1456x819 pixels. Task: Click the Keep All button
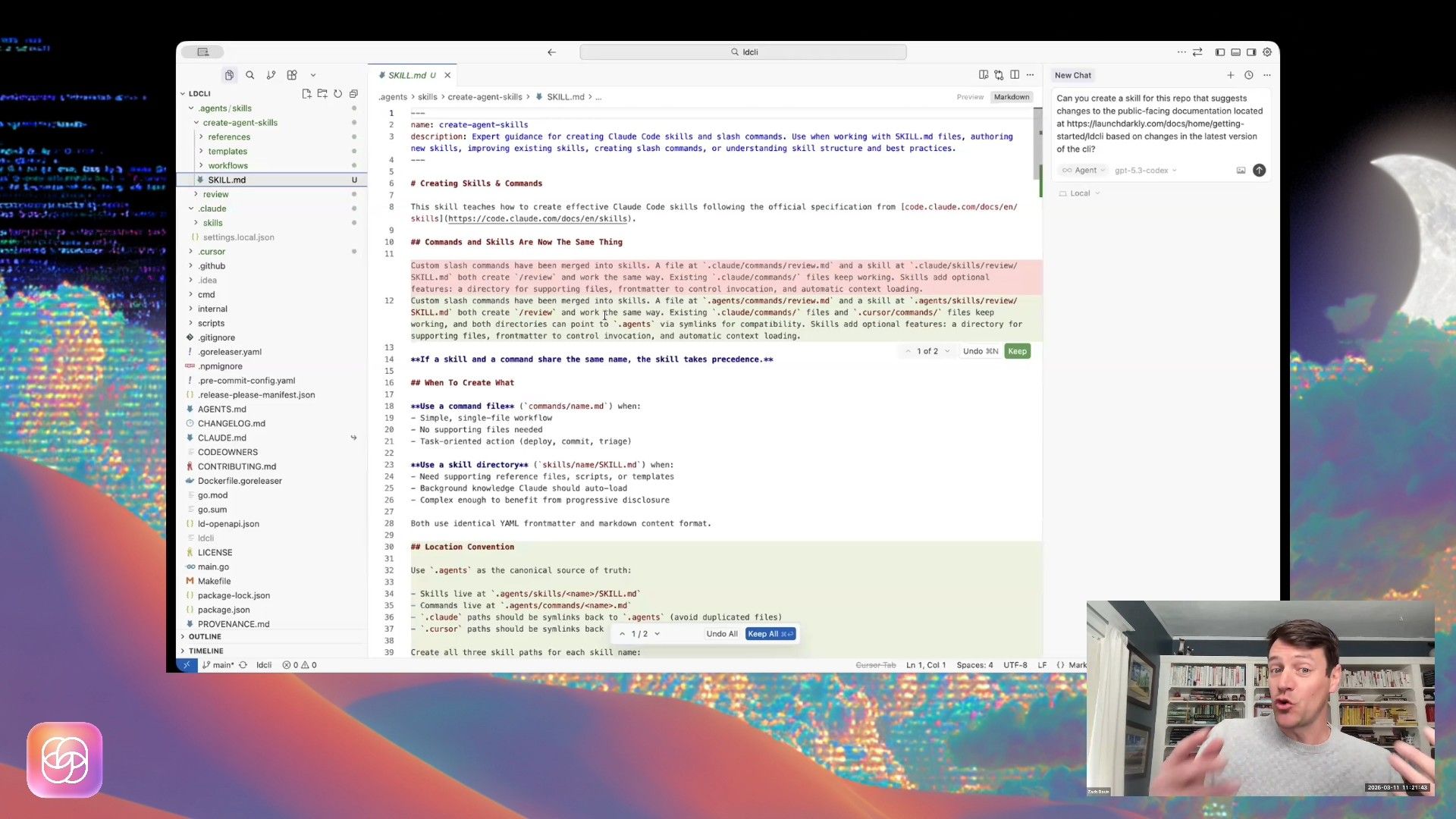(770, 634)
